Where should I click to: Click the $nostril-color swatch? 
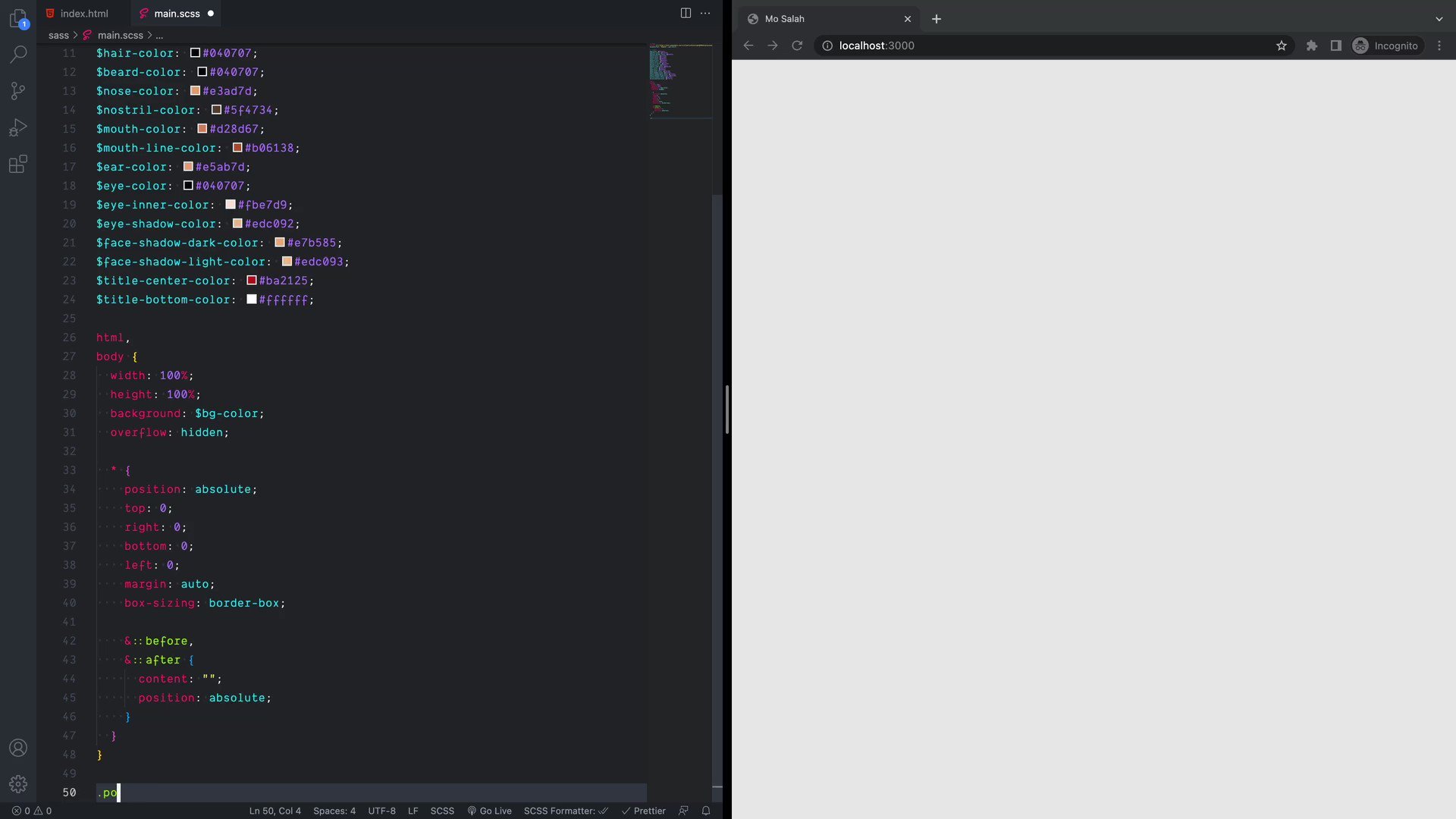click(x=216, y=110)
